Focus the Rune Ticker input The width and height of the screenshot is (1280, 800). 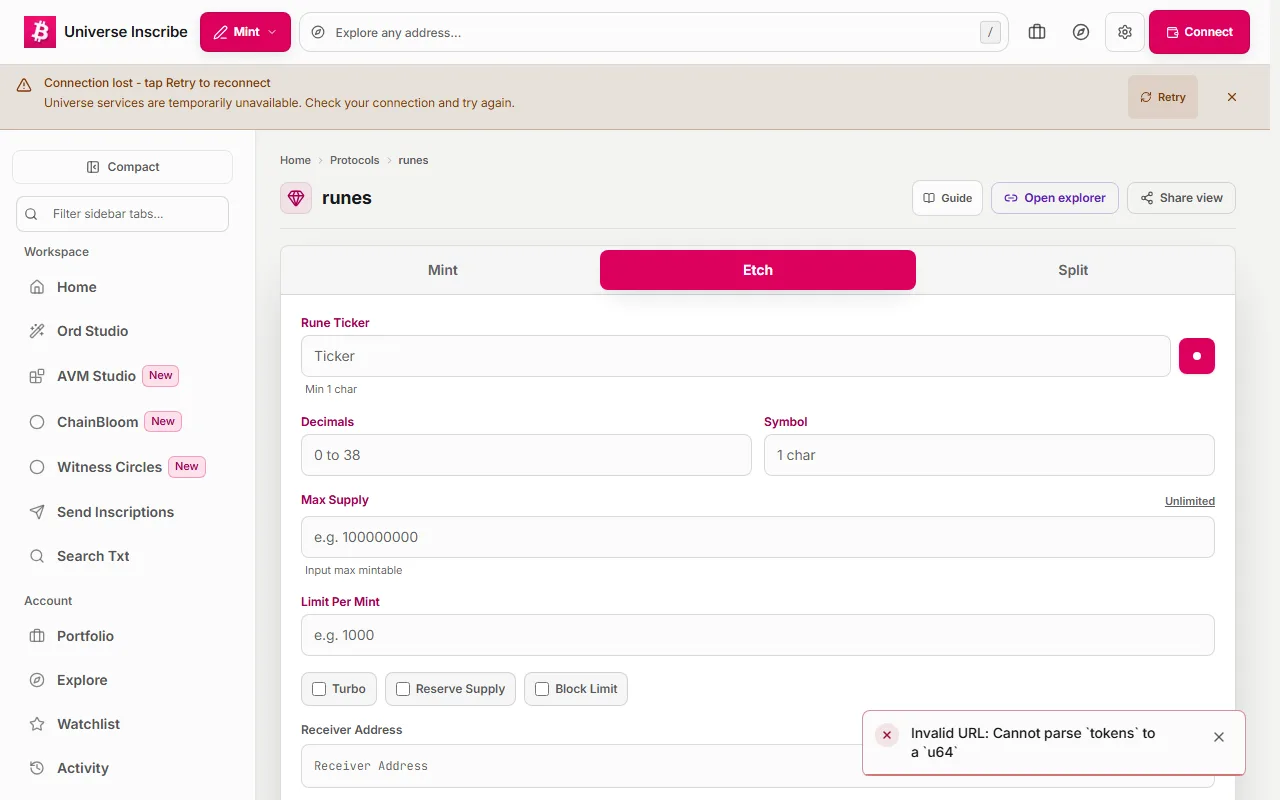point(736,356)
